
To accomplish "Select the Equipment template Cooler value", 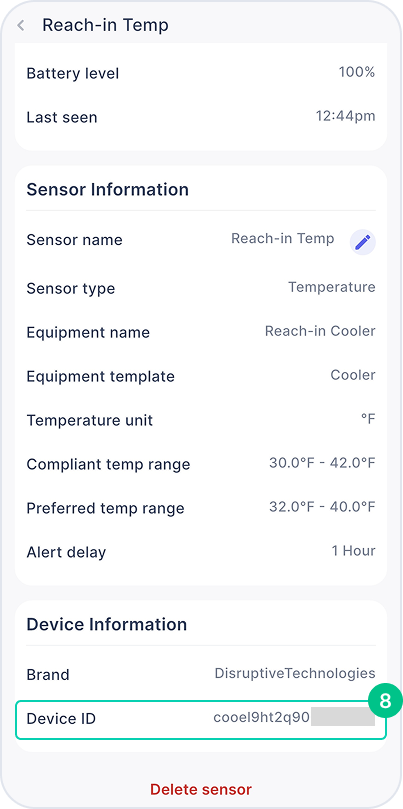I will 353,375.
